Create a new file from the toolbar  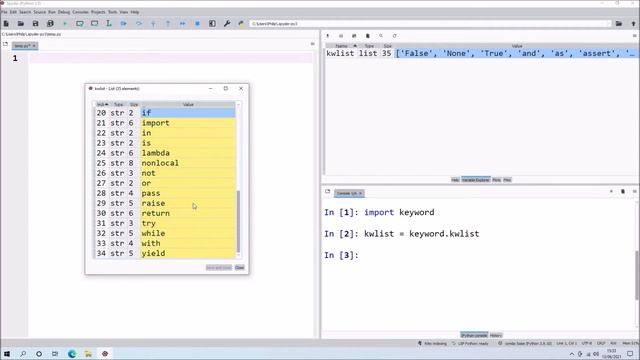click(x=6, y=24)
